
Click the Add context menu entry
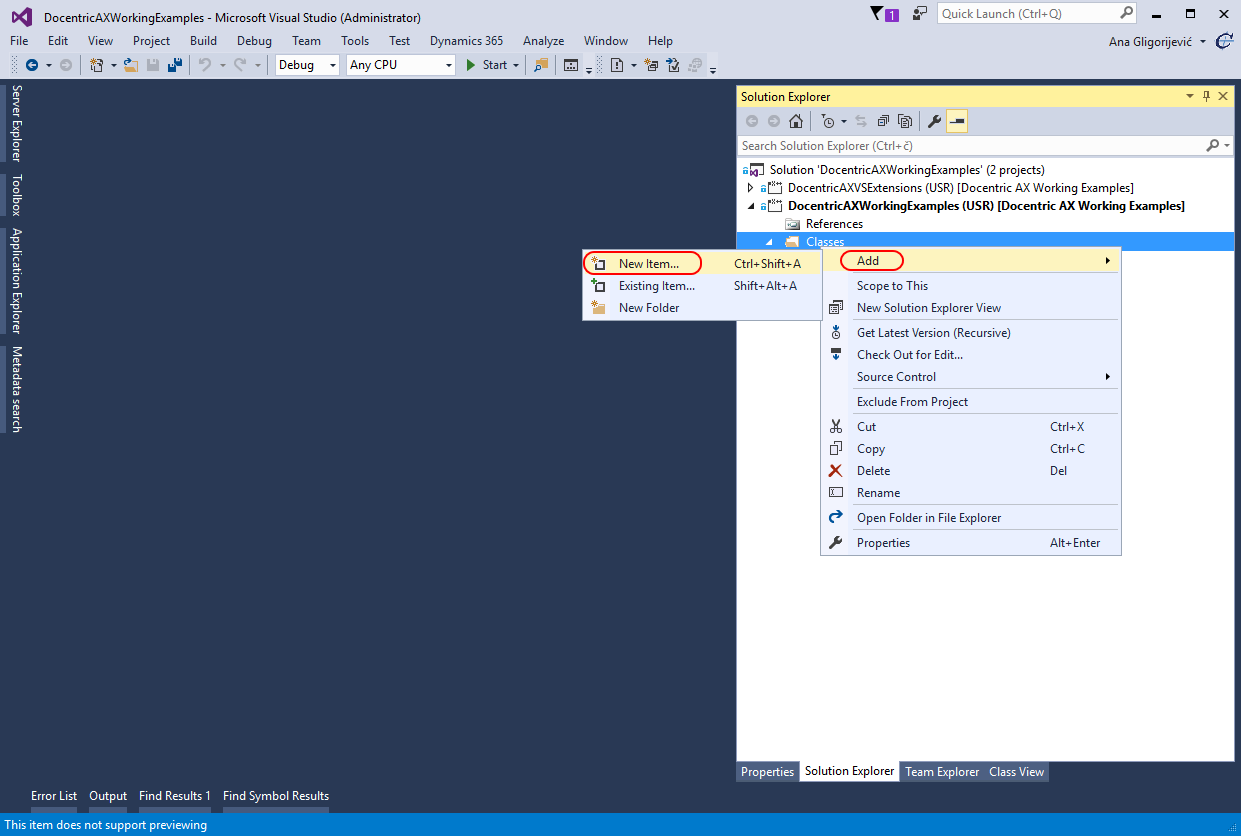pyautogui.click(x=970, y=261)
